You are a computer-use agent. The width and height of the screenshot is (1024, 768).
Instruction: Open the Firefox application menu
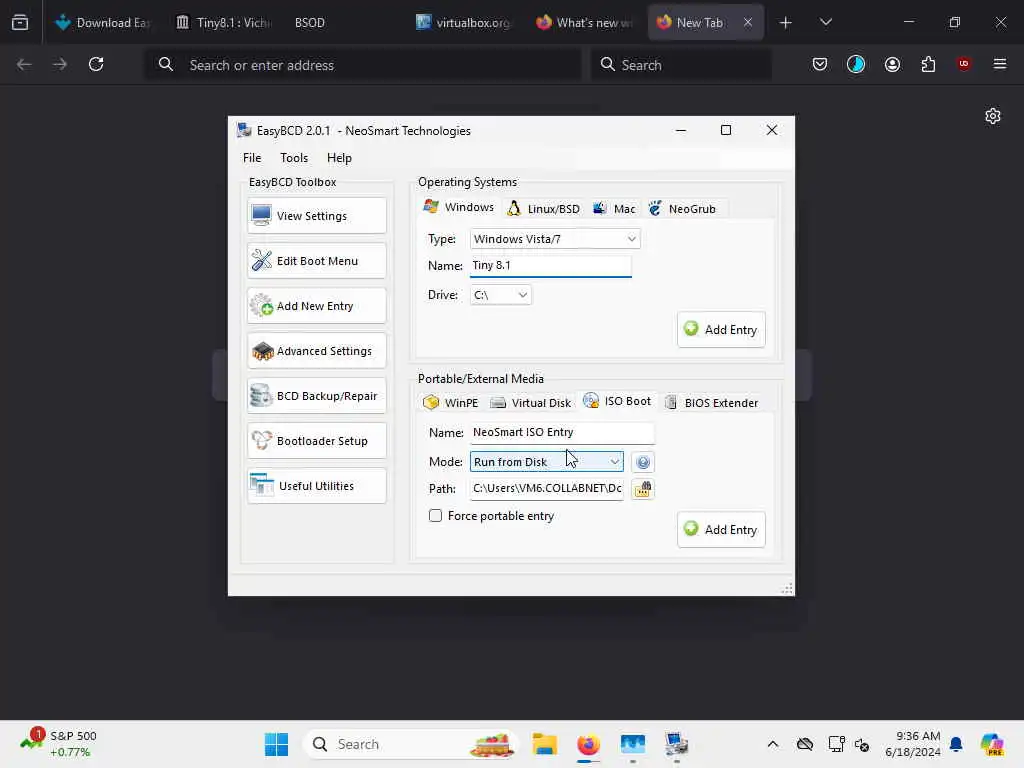coord(1000,64)
